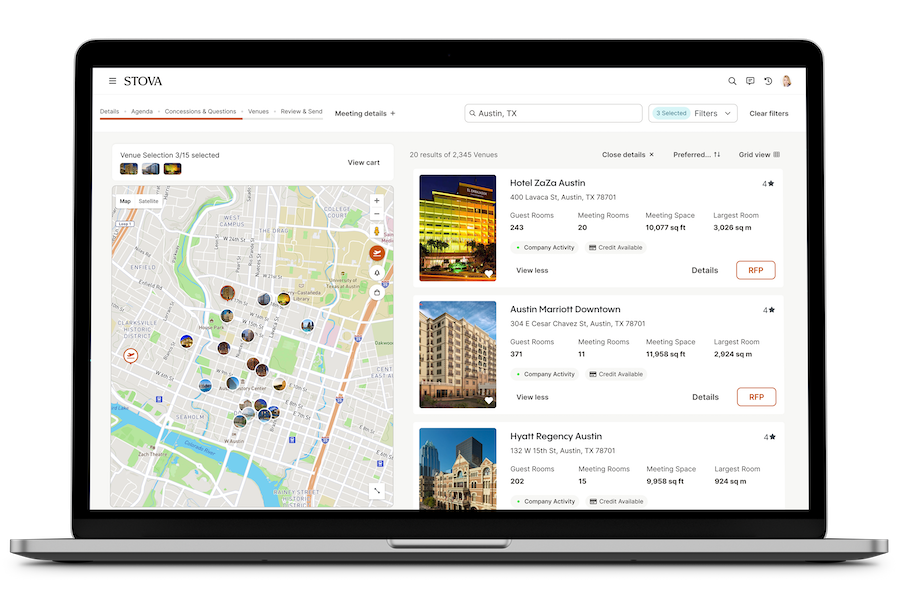900x597 pixels.
Task: Click Company Activity tag on Austin Marriott
Action: point(545,374)
